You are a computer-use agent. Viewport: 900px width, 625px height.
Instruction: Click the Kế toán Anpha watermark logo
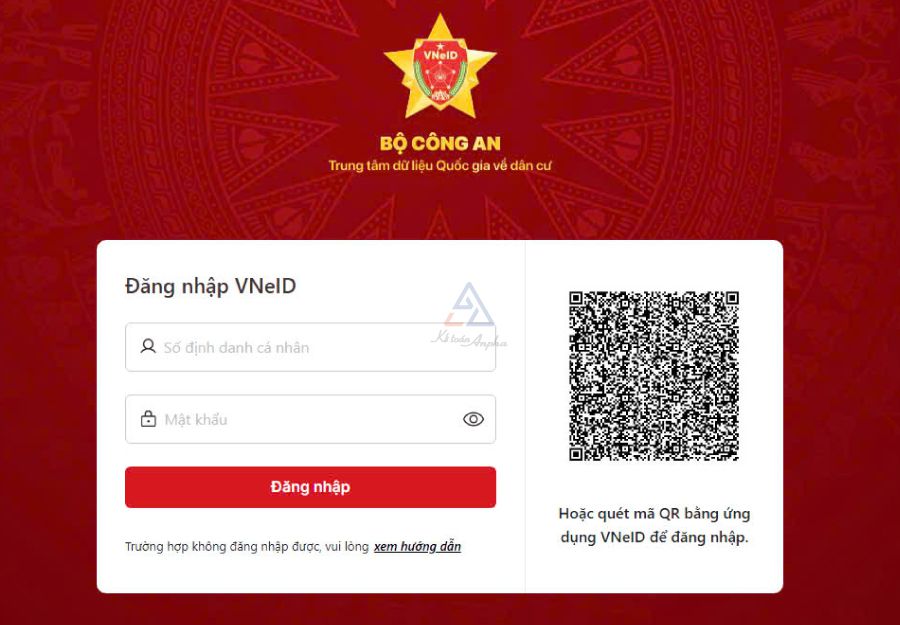click(470, 316)
